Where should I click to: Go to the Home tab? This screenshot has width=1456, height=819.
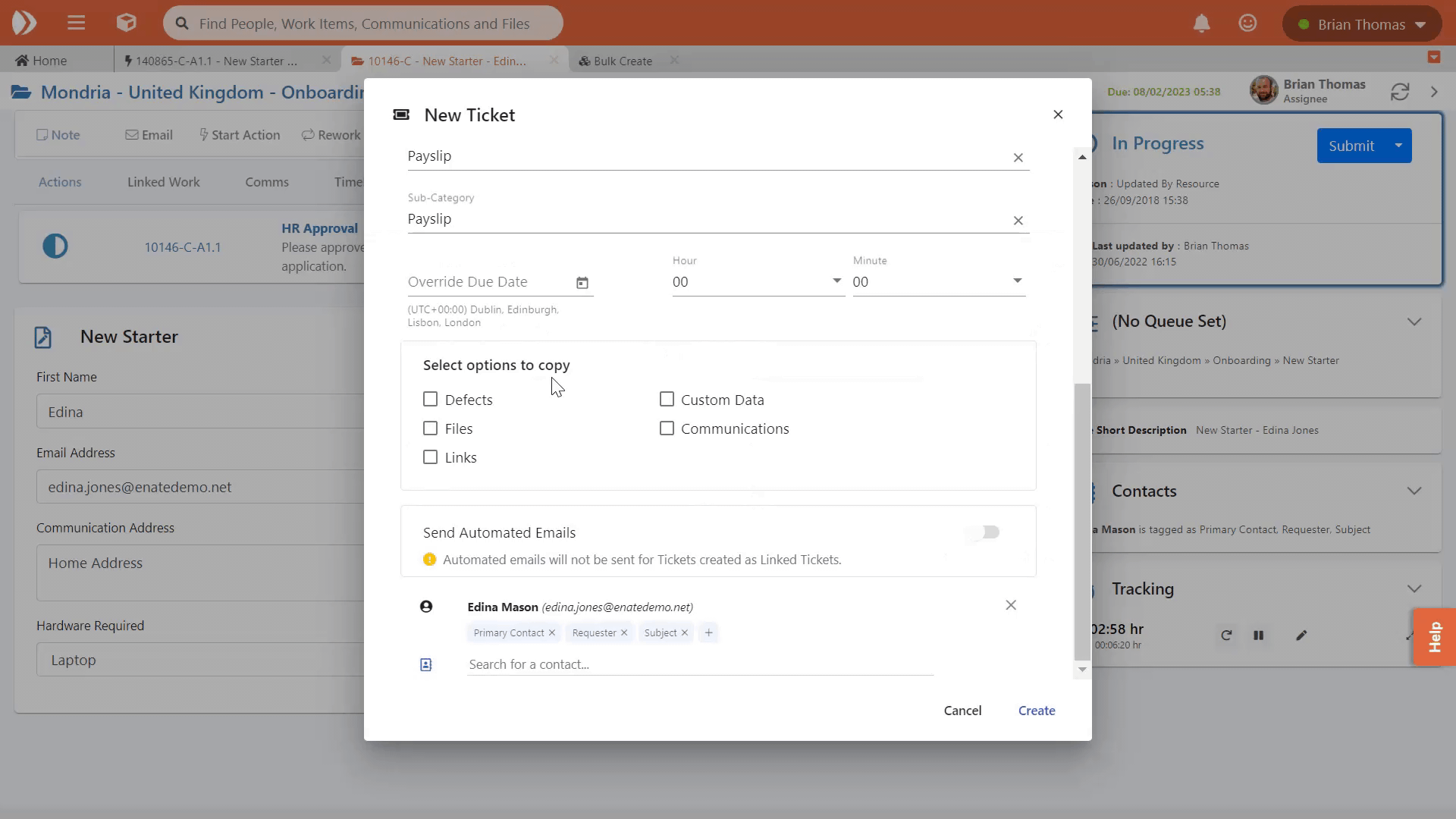(x=42, y=61)
